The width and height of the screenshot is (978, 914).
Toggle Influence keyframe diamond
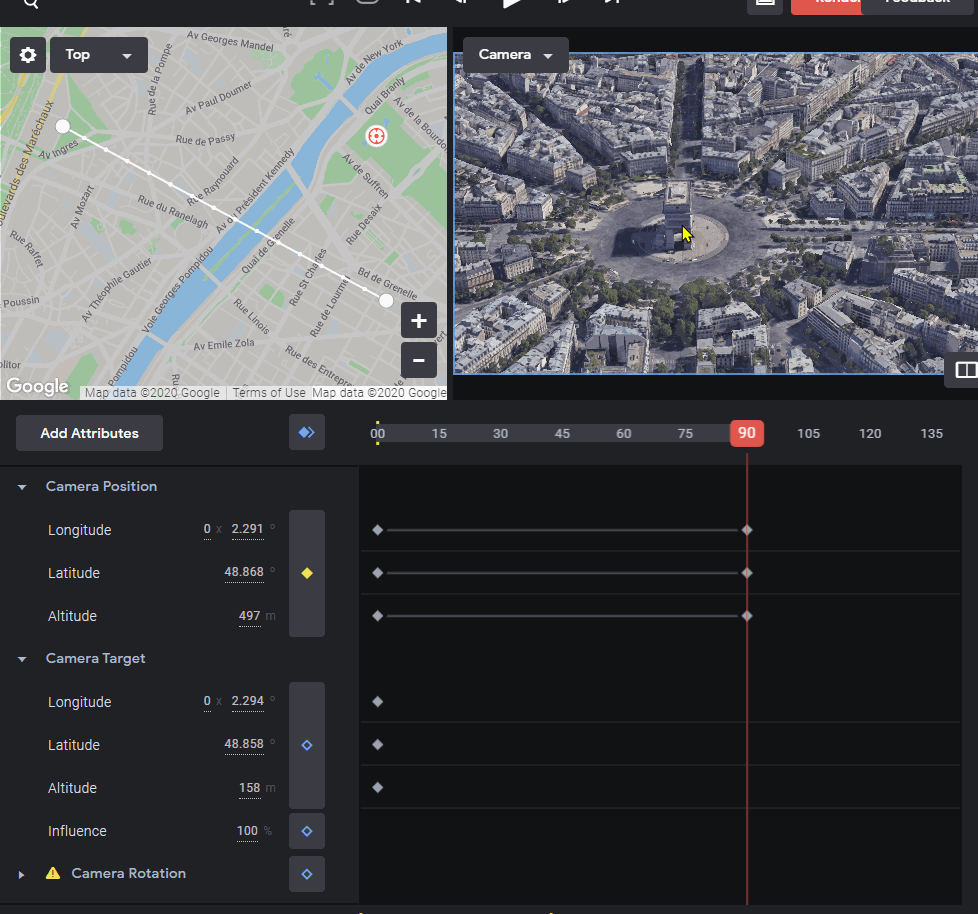pos(307,831)
